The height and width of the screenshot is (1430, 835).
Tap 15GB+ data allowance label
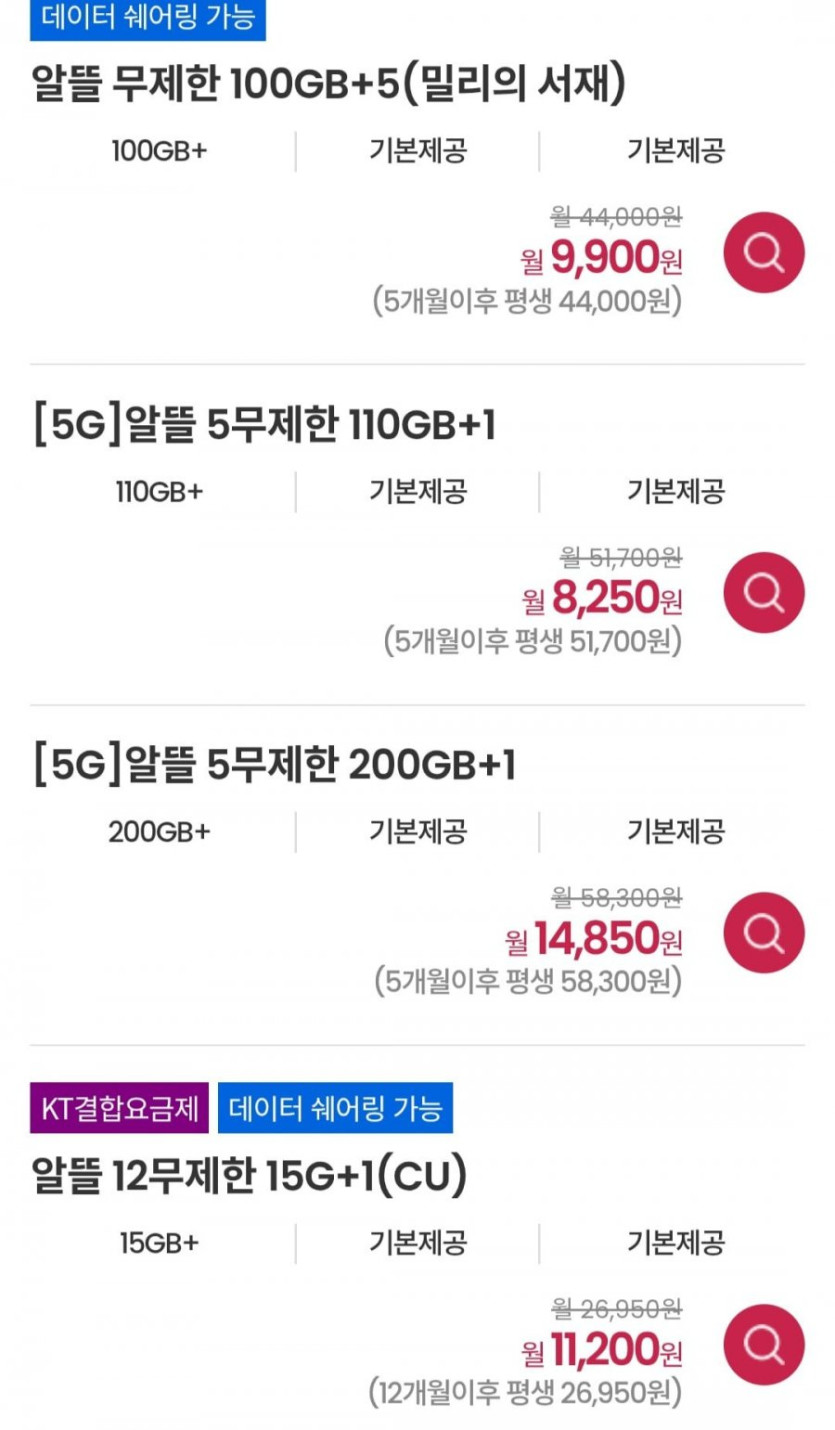pyautogui.click(x=160, y=1243)
